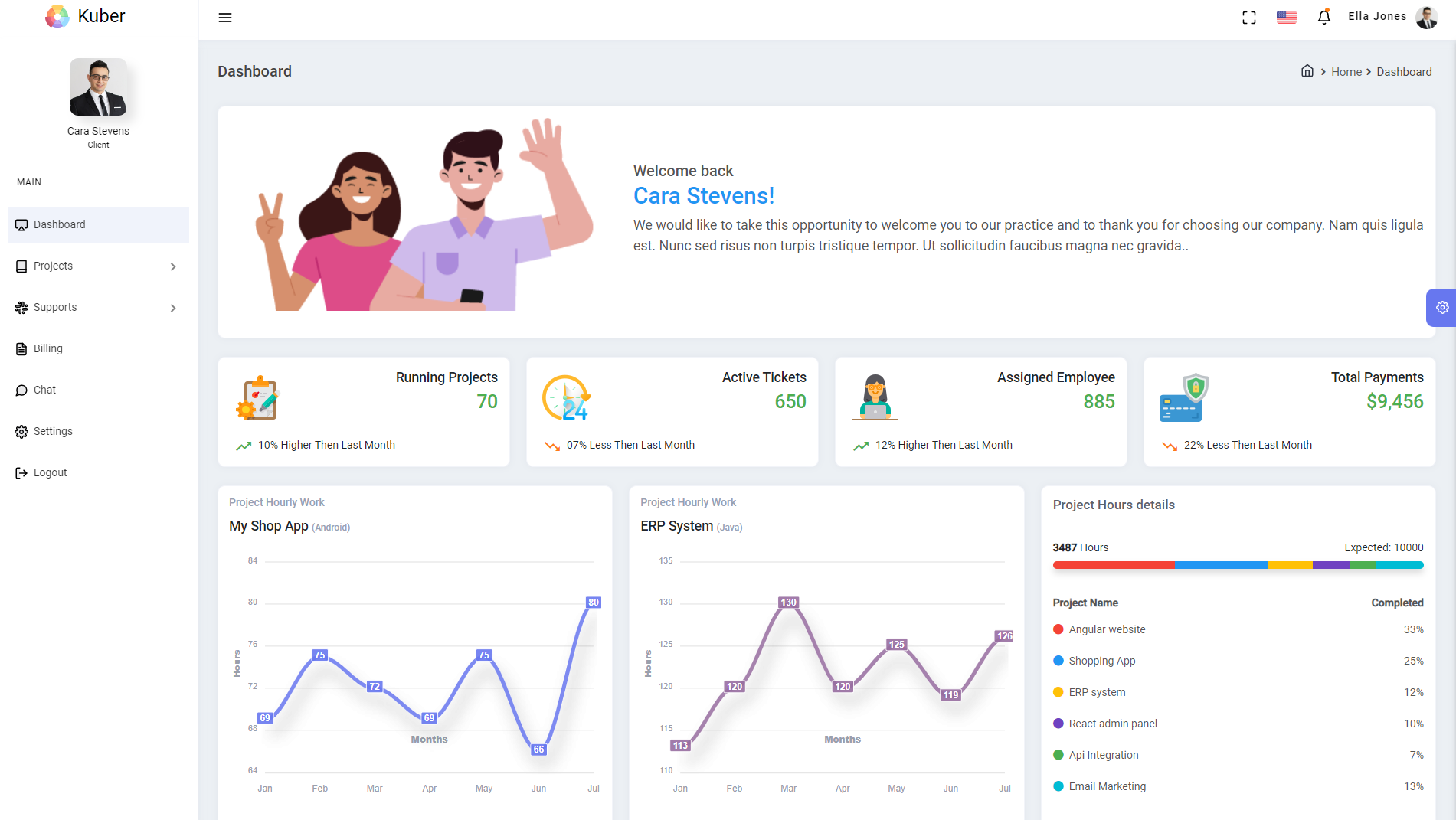1456x820 pixels.
Task: Open the Projects menu item
Action: click(x=98, y=266)
